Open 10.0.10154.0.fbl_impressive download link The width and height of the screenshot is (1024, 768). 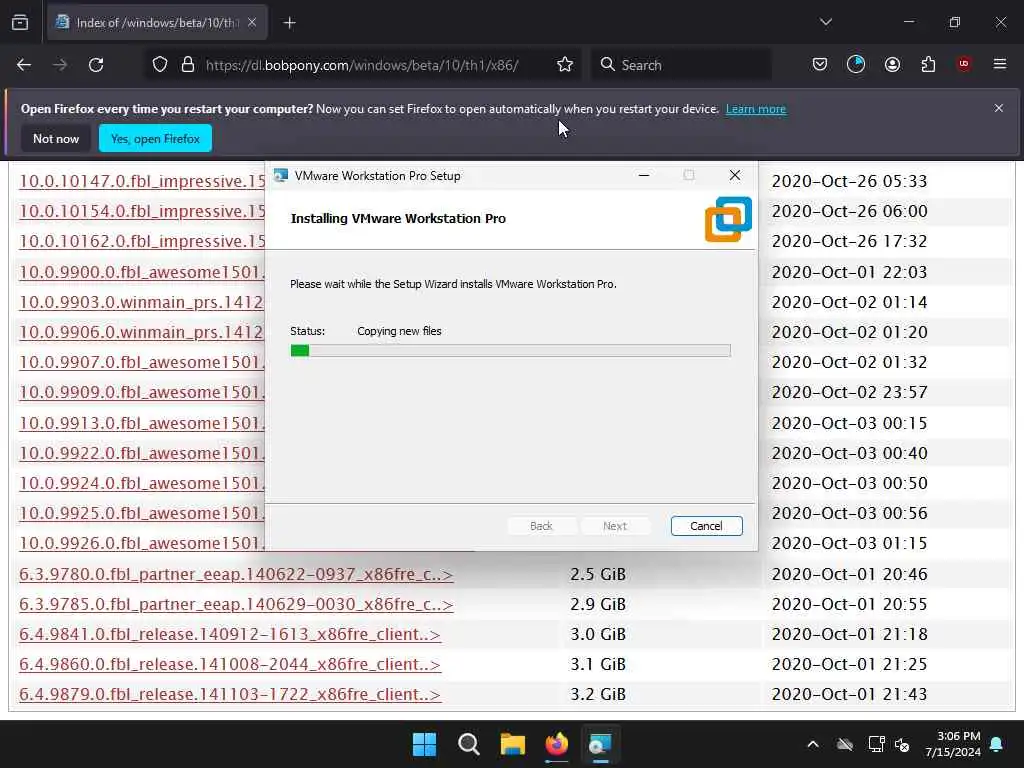[x=142, y=211]
